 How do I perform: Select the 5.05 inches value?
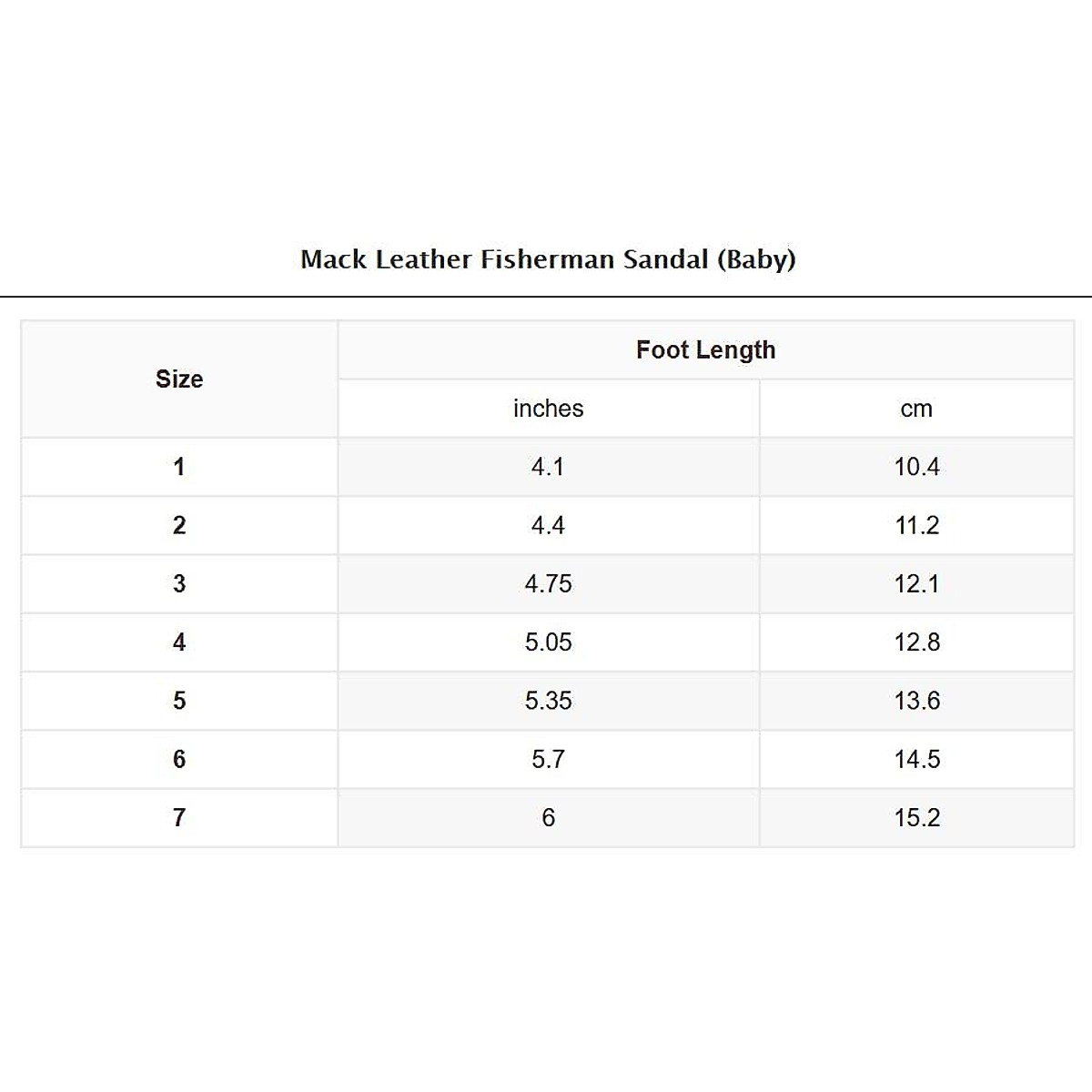pyautogui.click(x=548, y=642)
